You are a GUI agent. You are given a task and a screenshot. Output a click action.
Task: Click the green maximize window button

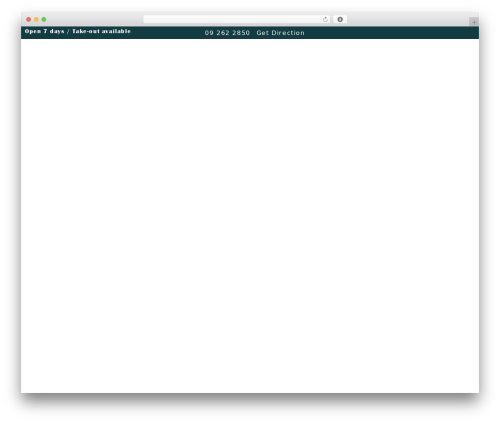44,19
